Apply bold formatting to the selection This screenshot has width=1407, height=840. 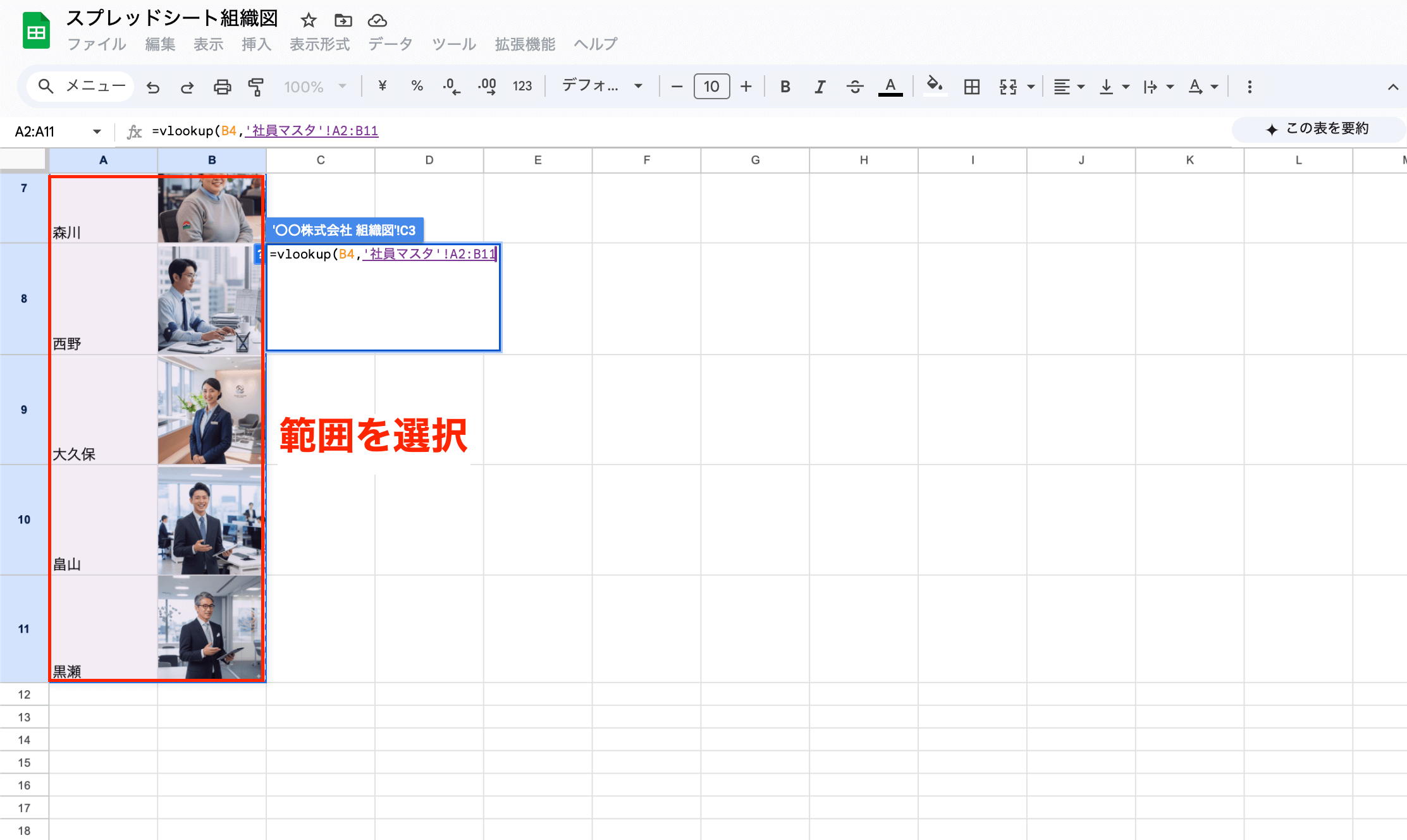785,87
